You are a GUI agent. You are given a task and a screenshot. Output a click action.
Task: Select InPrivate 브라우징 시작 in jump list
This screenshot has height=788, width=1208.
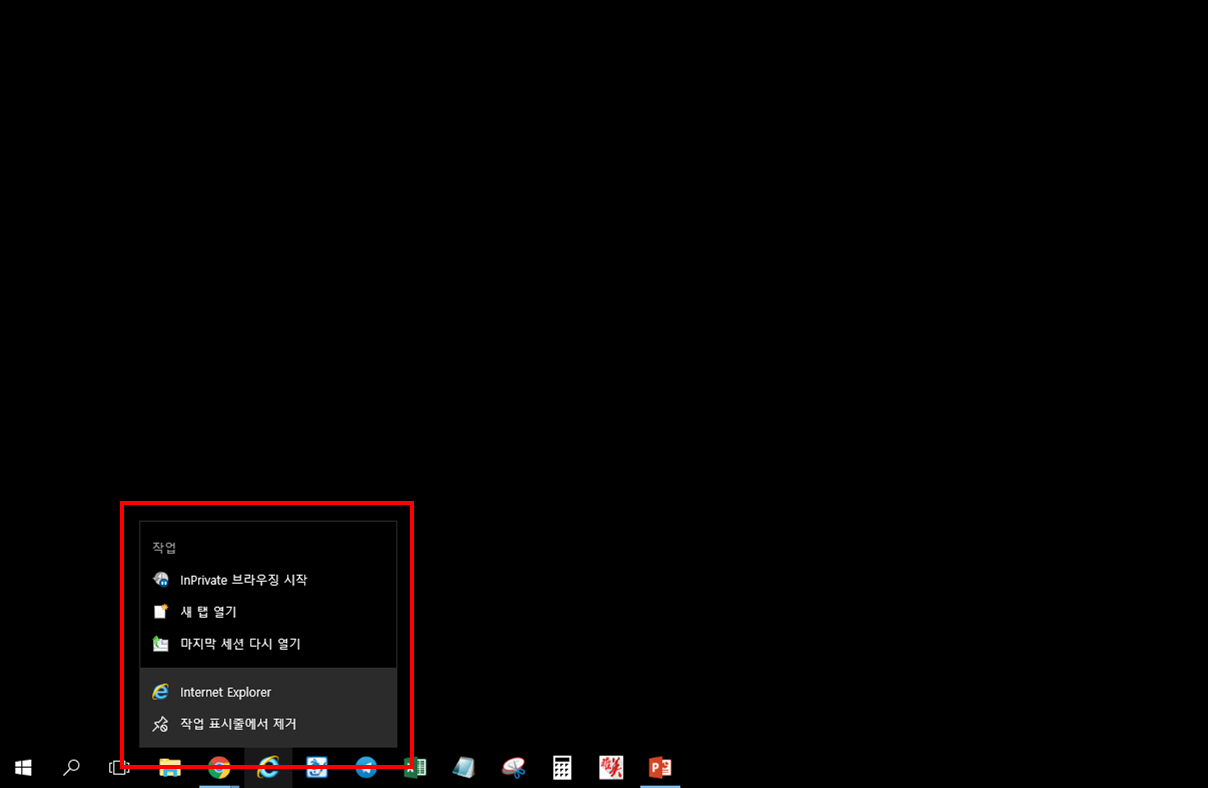click(268, 580)
